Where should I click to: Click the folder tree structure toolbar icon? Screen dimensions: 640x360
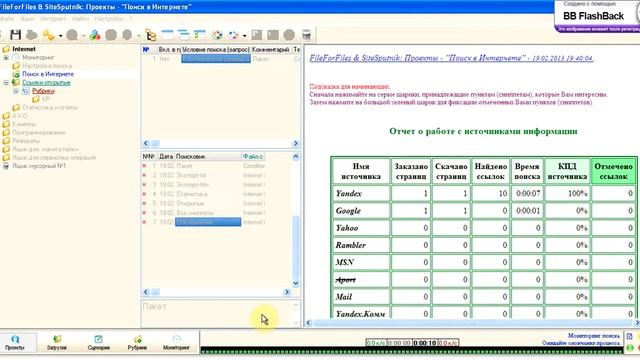(x=151, y=35)
